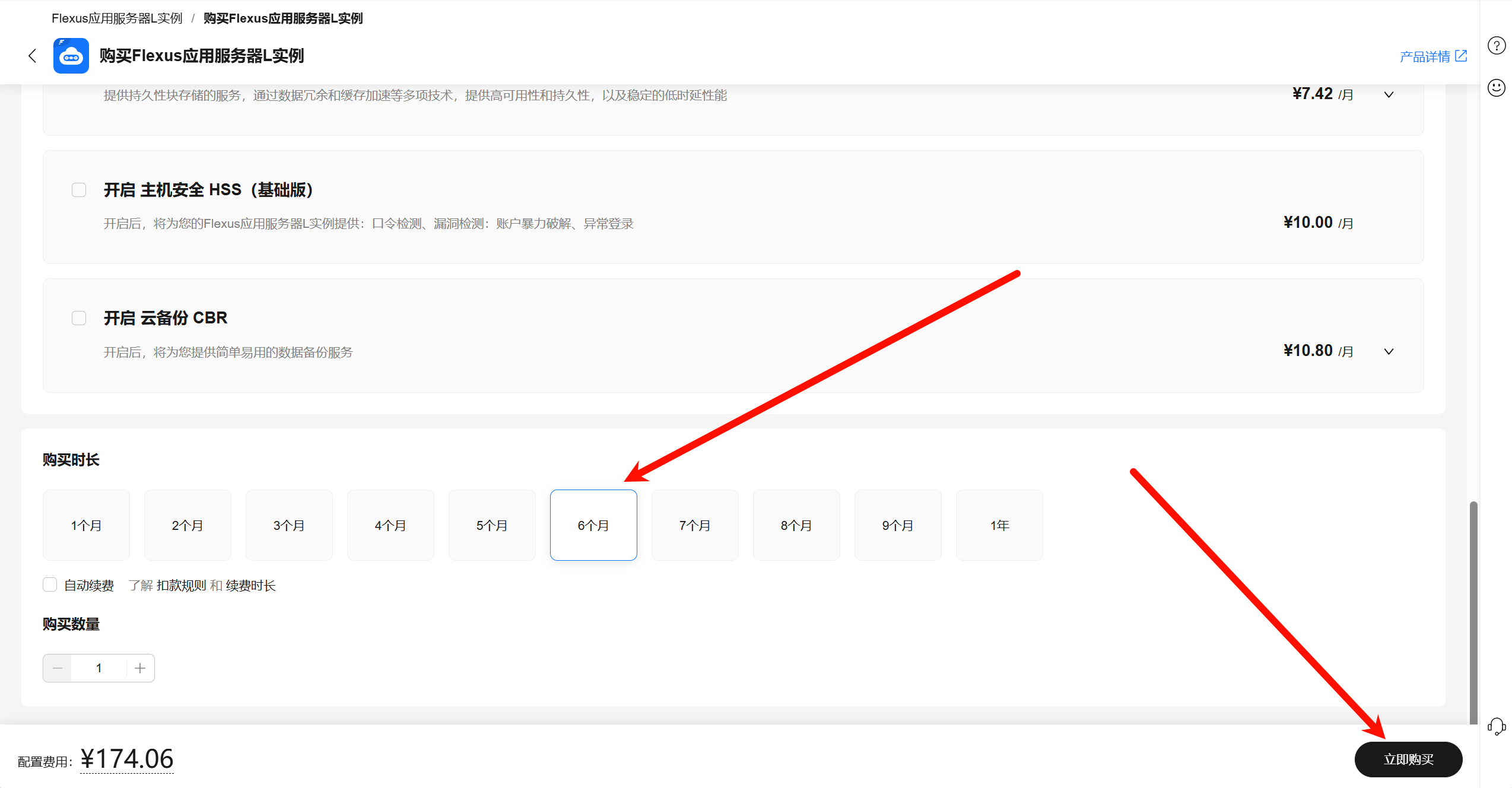
Task: Click the 立即购买 button
Action: click(x=1408, y=760)
